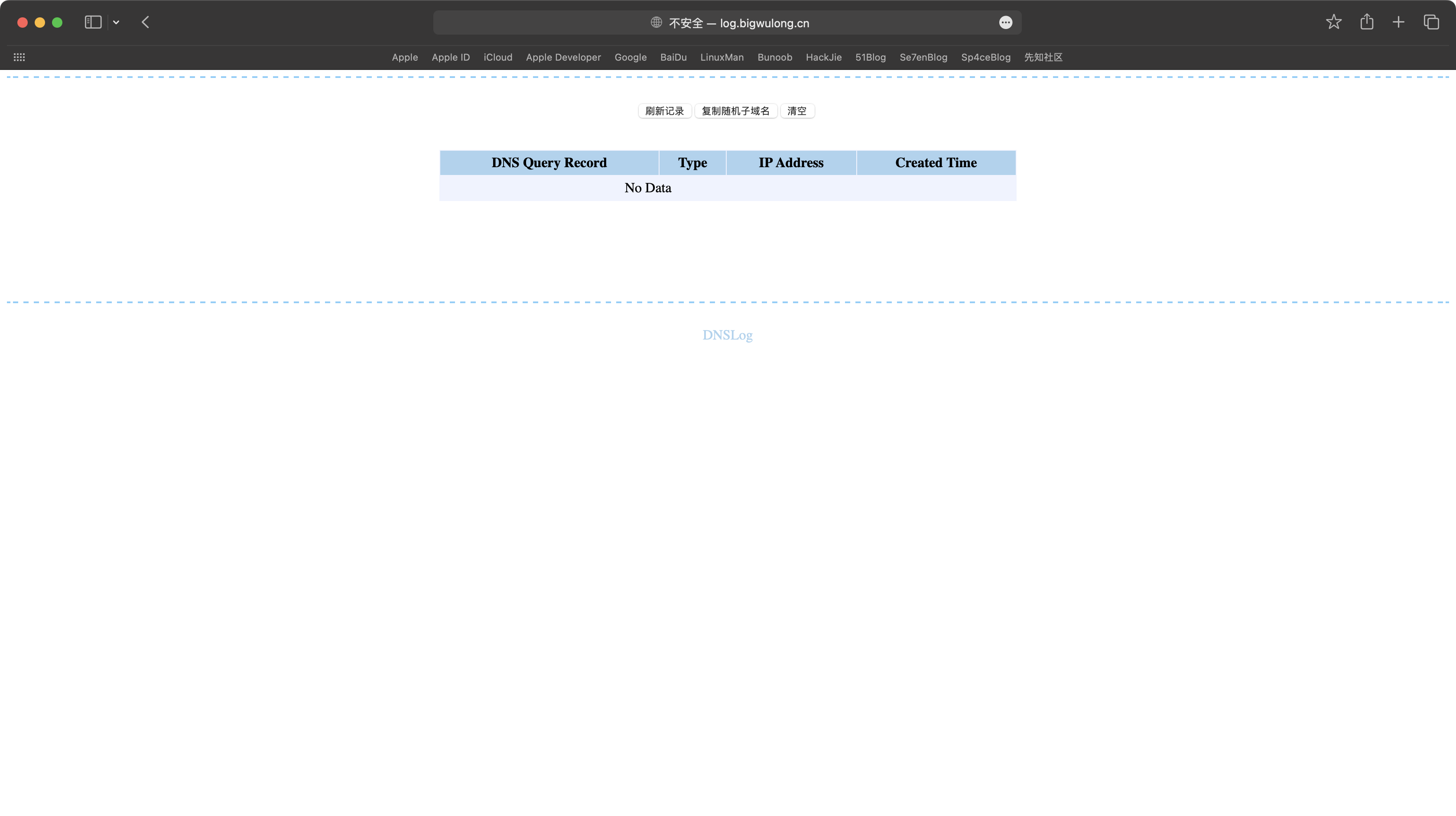
Task: Click the 复制随机子域名 copy random subdomain button
Action: click(735, 110)
